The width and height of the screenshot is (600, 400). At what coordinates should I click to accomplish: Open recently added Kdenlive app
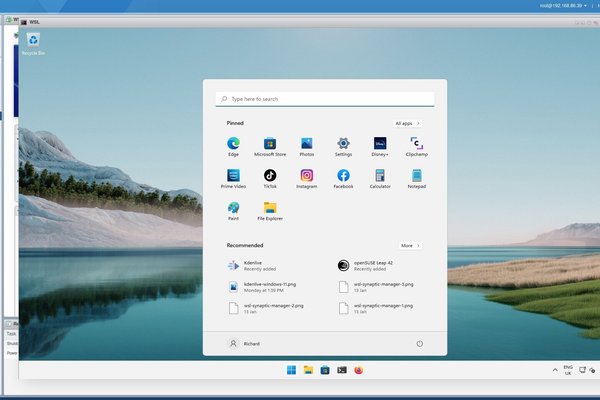tap(253, 266)
